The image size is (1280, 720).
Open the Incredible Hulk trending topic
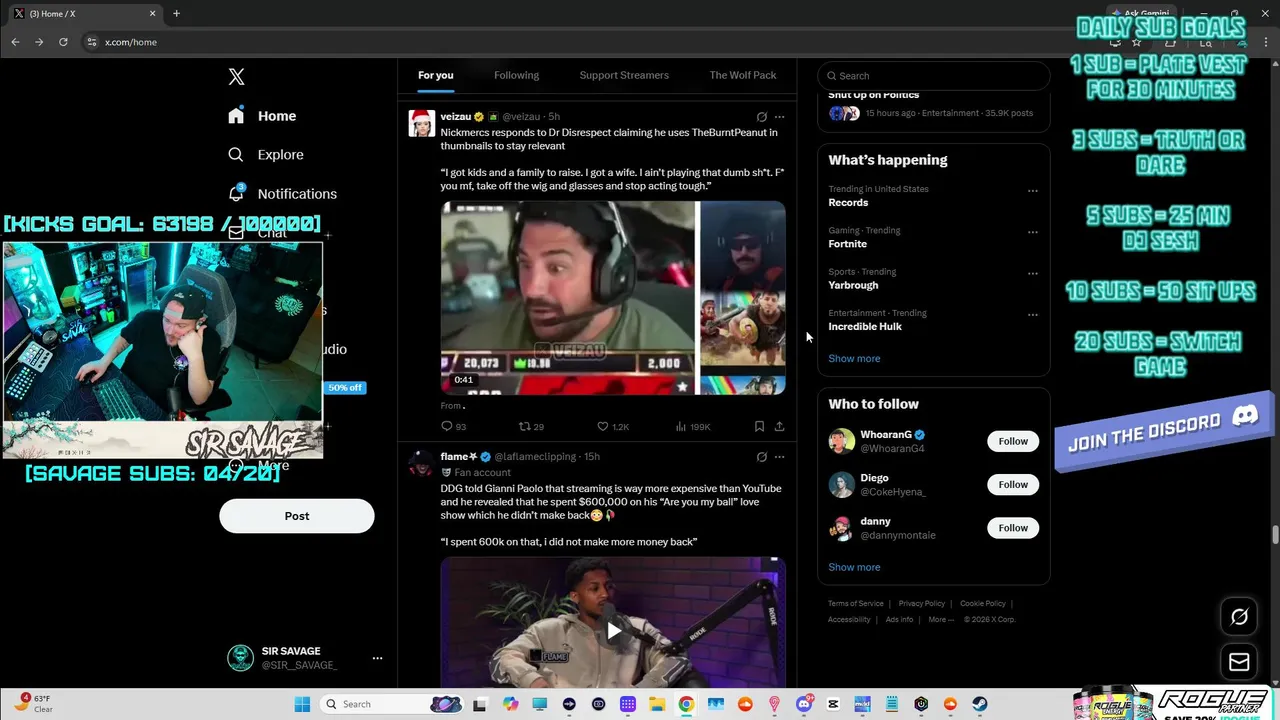[x=865, y=326]
